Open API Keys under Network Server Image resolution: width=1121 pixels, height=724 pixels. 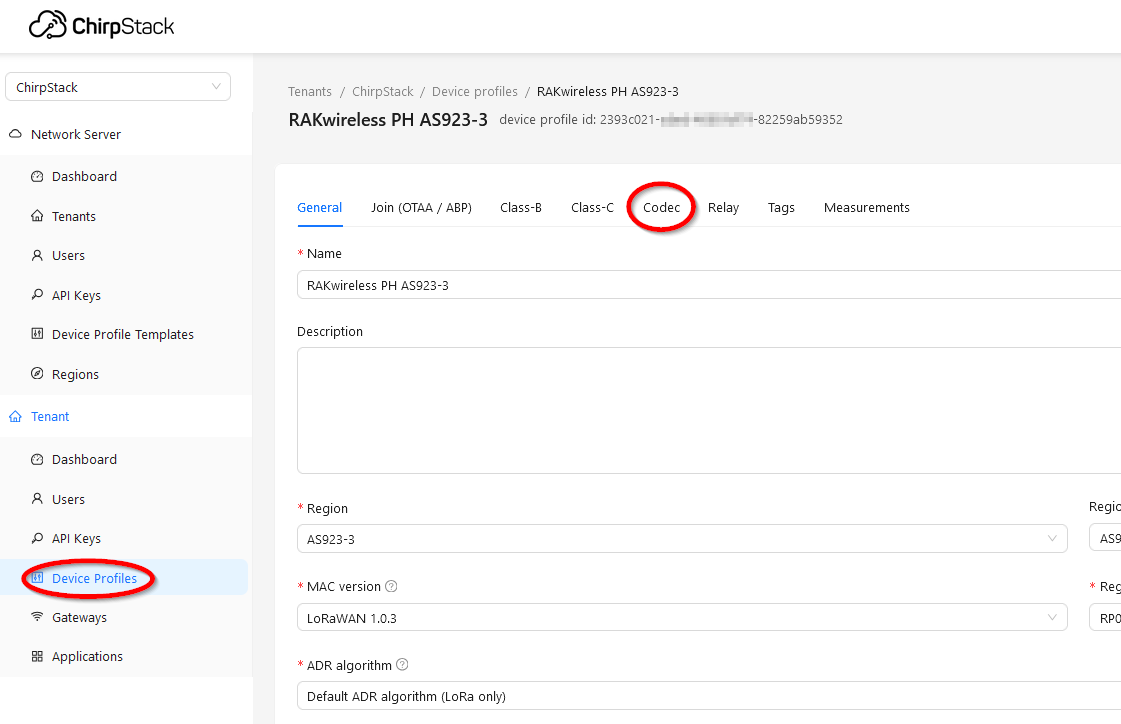(76, 296)
